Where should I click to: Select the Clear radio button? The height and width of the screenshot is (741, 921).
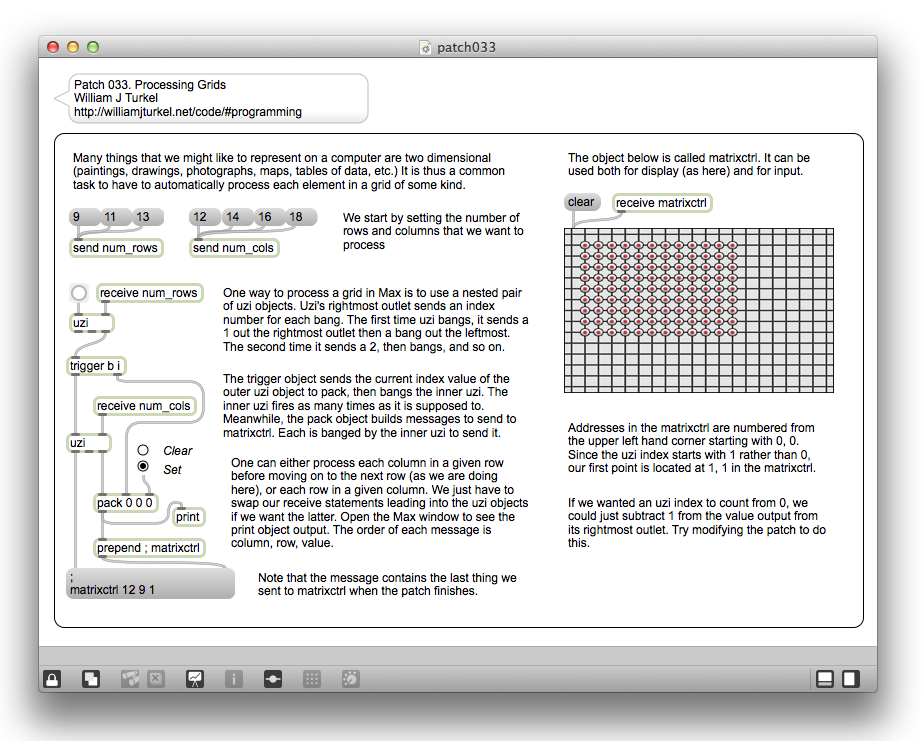pos(143,451)
